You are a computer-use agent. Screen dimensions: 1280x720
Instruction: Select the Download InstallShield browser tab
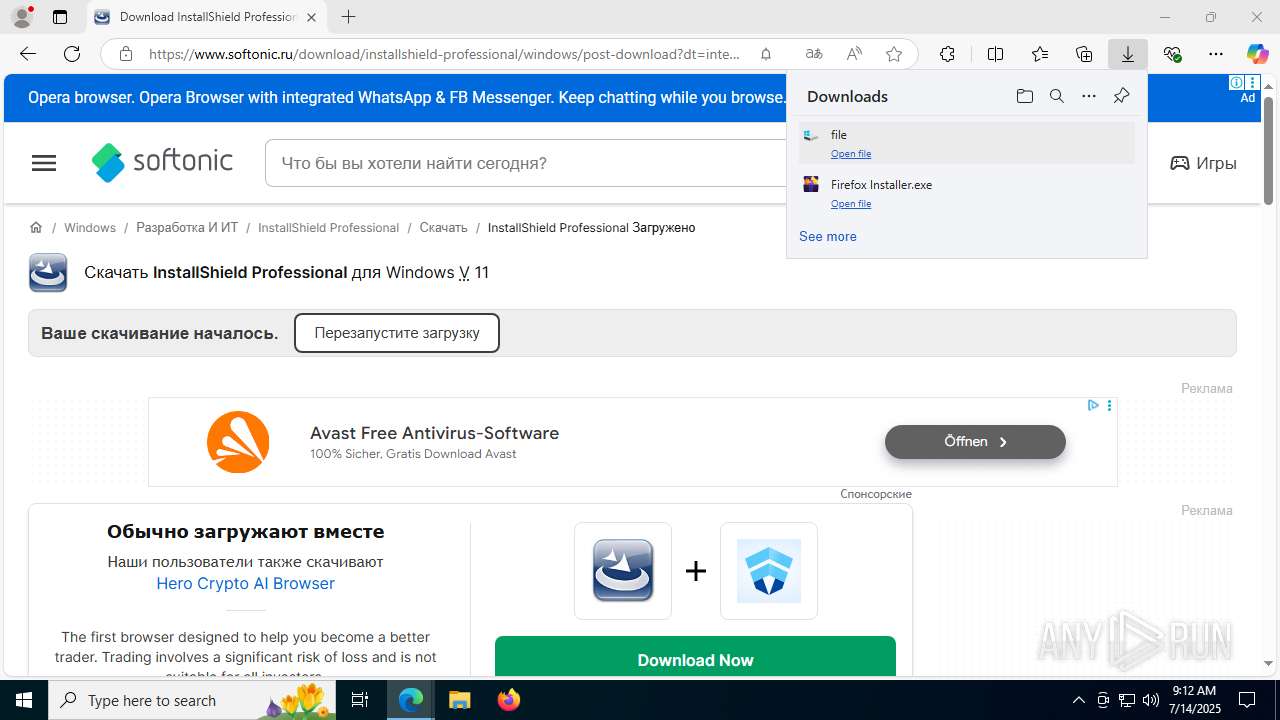(207, 17)
